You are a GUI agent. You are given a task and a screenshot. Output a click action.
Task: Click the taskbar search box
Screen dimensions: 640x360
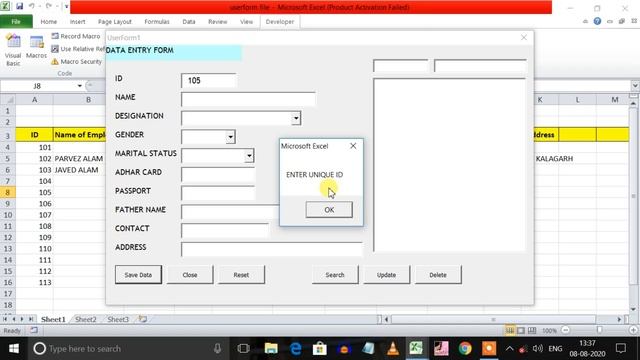(x=130, y=349)
